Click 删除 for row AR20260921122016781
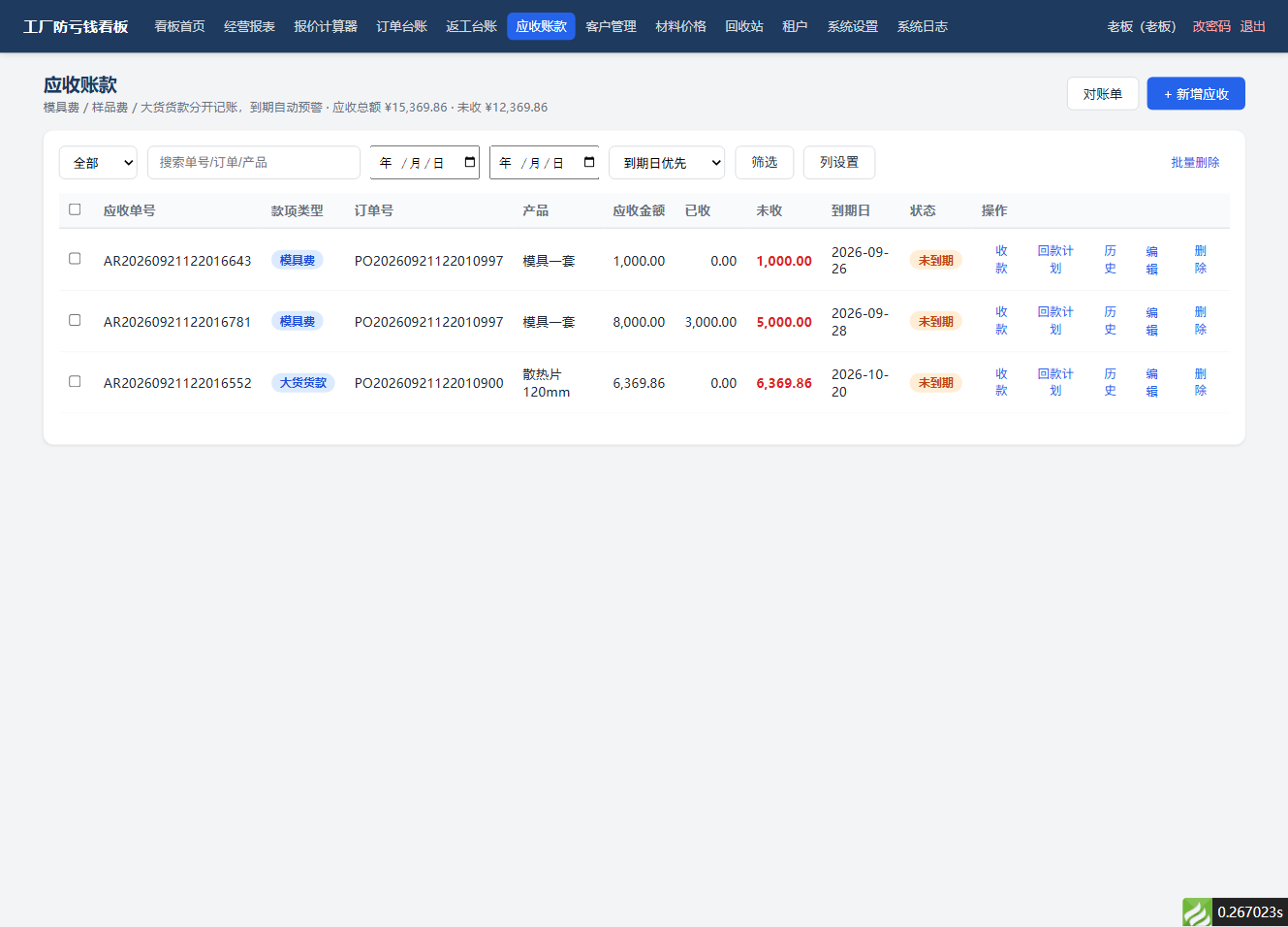Viewport: 1288px width, 927px height. [1201, 321]
